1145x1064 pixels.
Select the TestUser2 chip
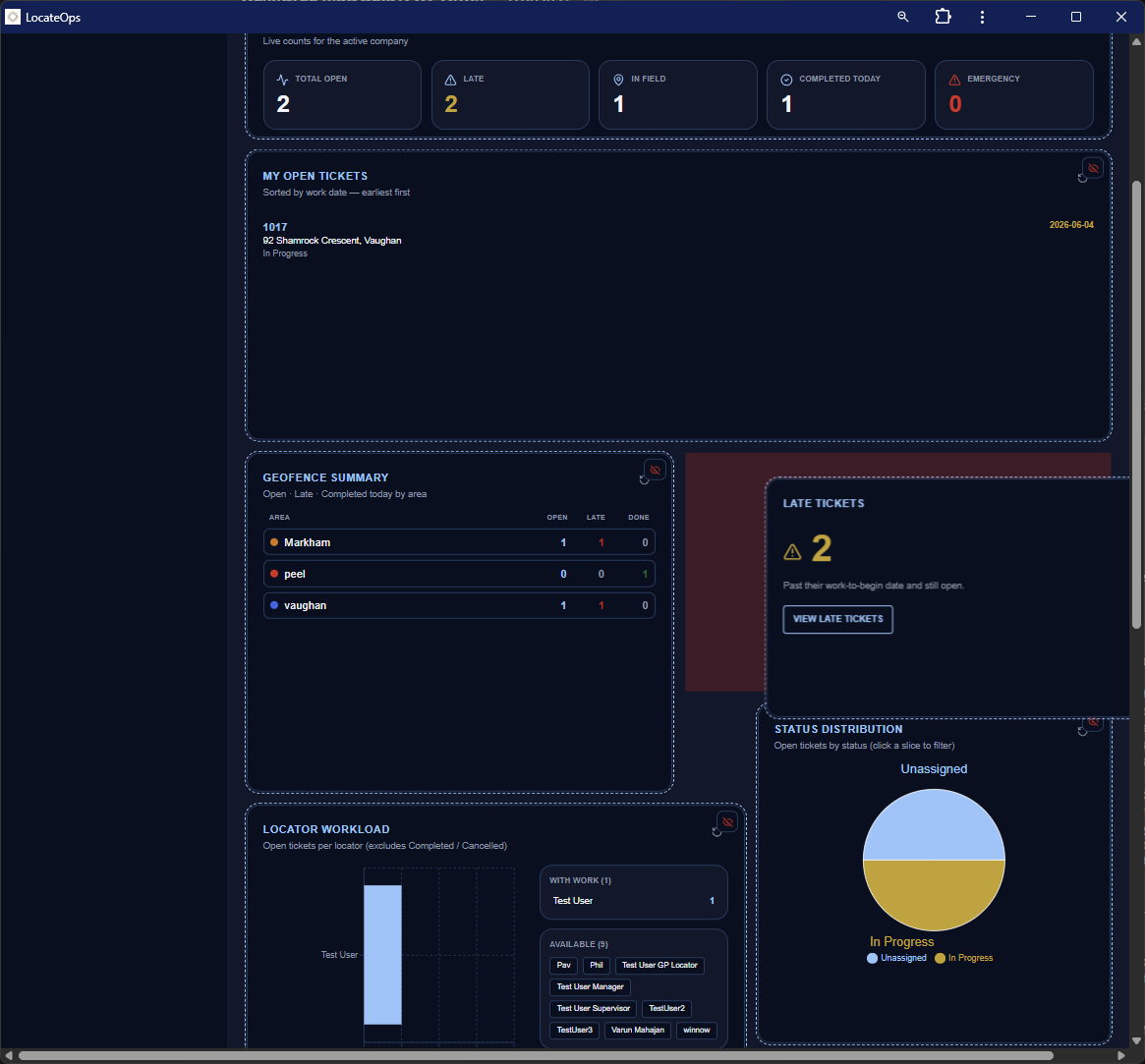[x=666, y=1009]
